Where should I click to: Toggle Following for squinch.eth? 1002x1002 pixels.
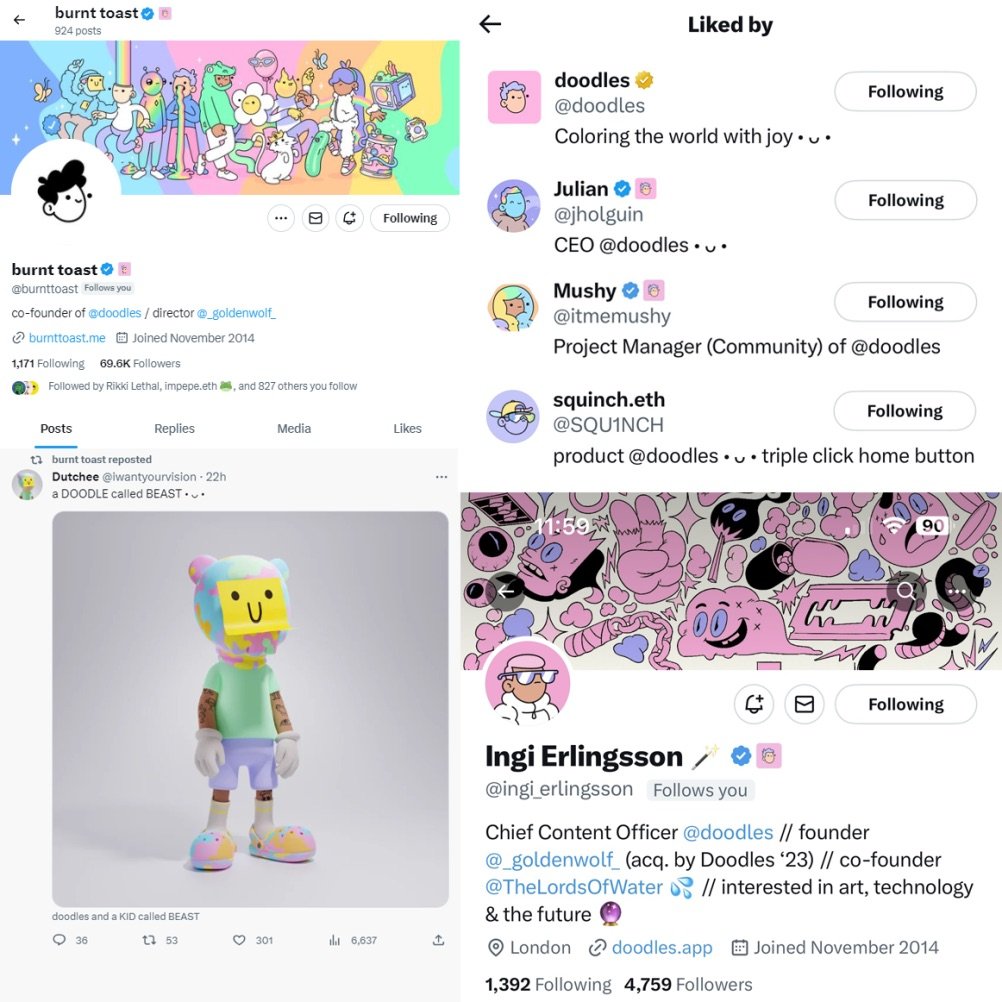(x=905, y=411)
